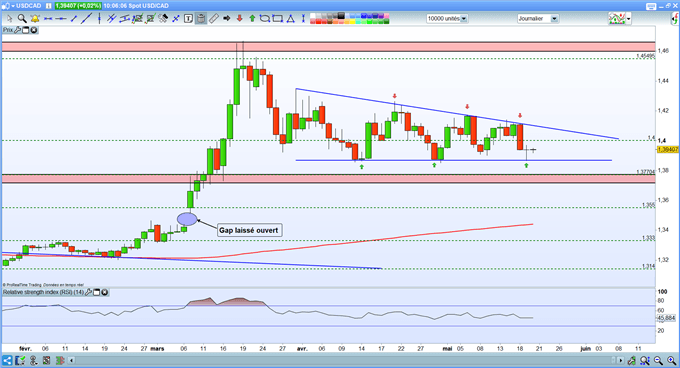680x368 pixels.
Task: Click the Gap laissé ouvert annotation
Action: click(249, 230)
